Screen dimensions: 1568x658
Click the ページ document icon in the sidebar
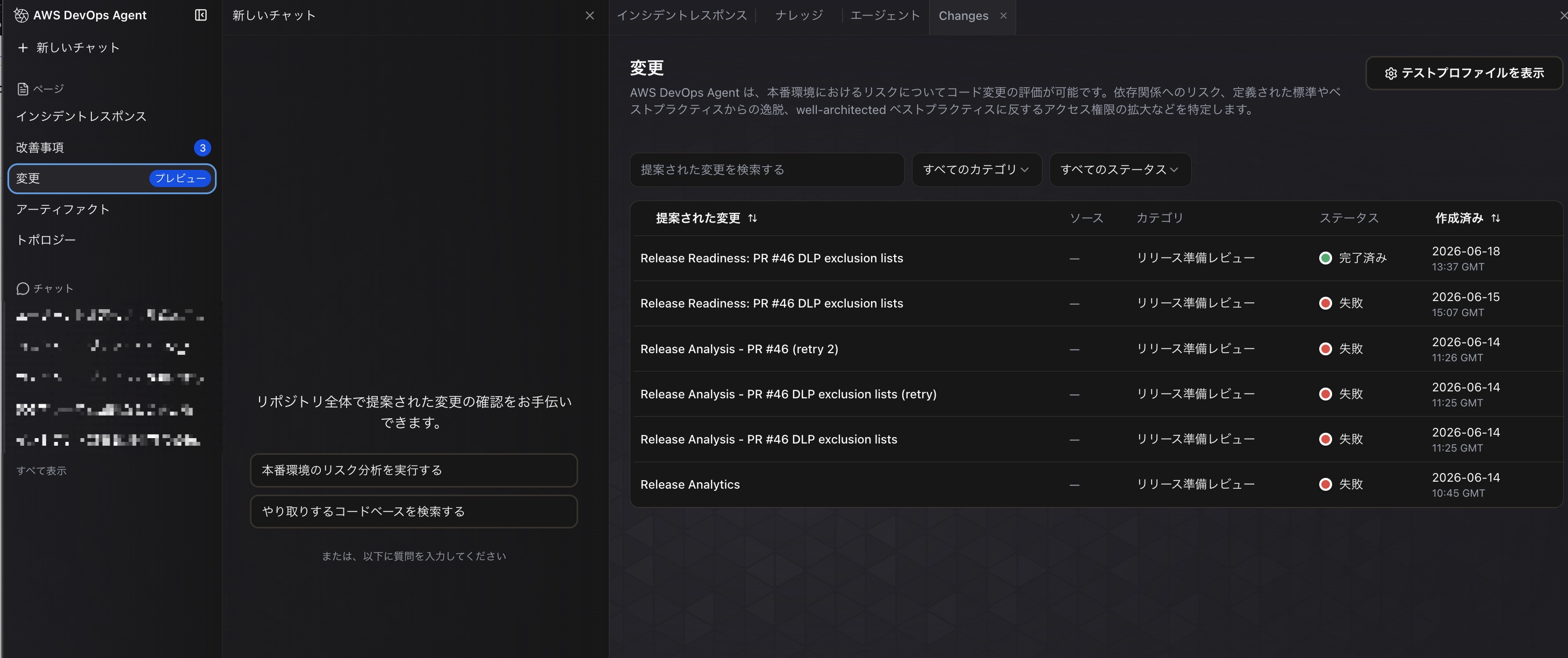click(23, 89)
